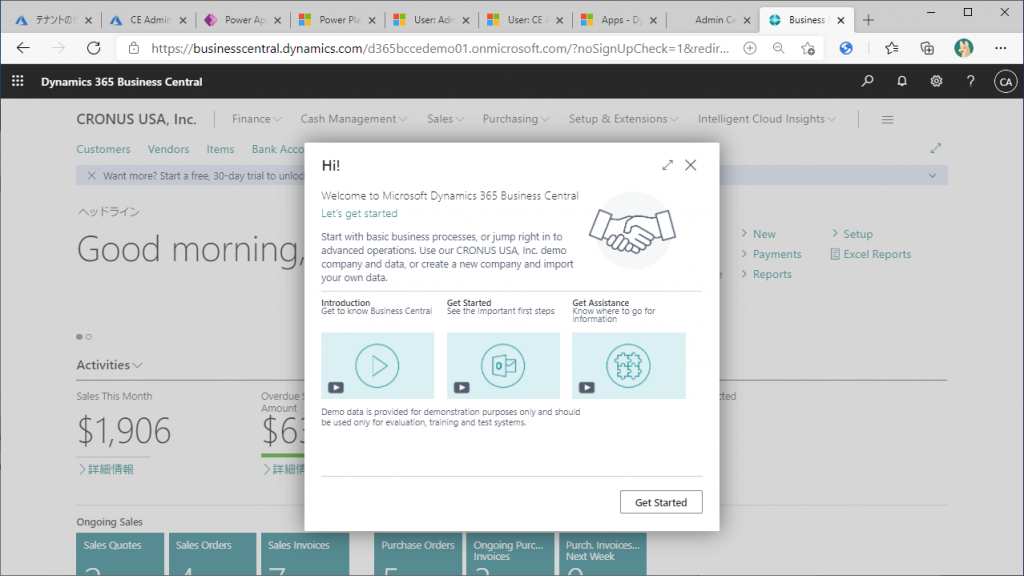The width and height of the screenshot is (1024, 576).
Task: Refresh the browser page
Action: pos(93,48)
